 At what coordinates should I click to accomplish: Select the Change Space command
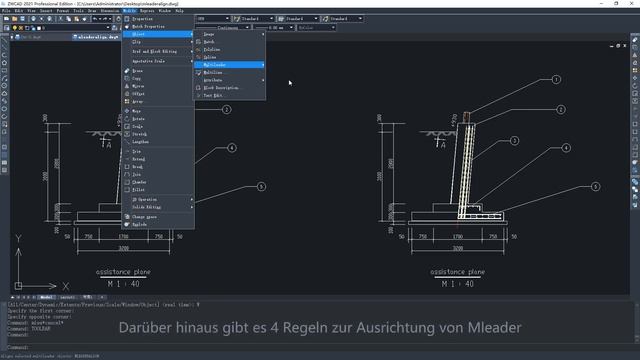pyautogui.click(x=158, y=217)
